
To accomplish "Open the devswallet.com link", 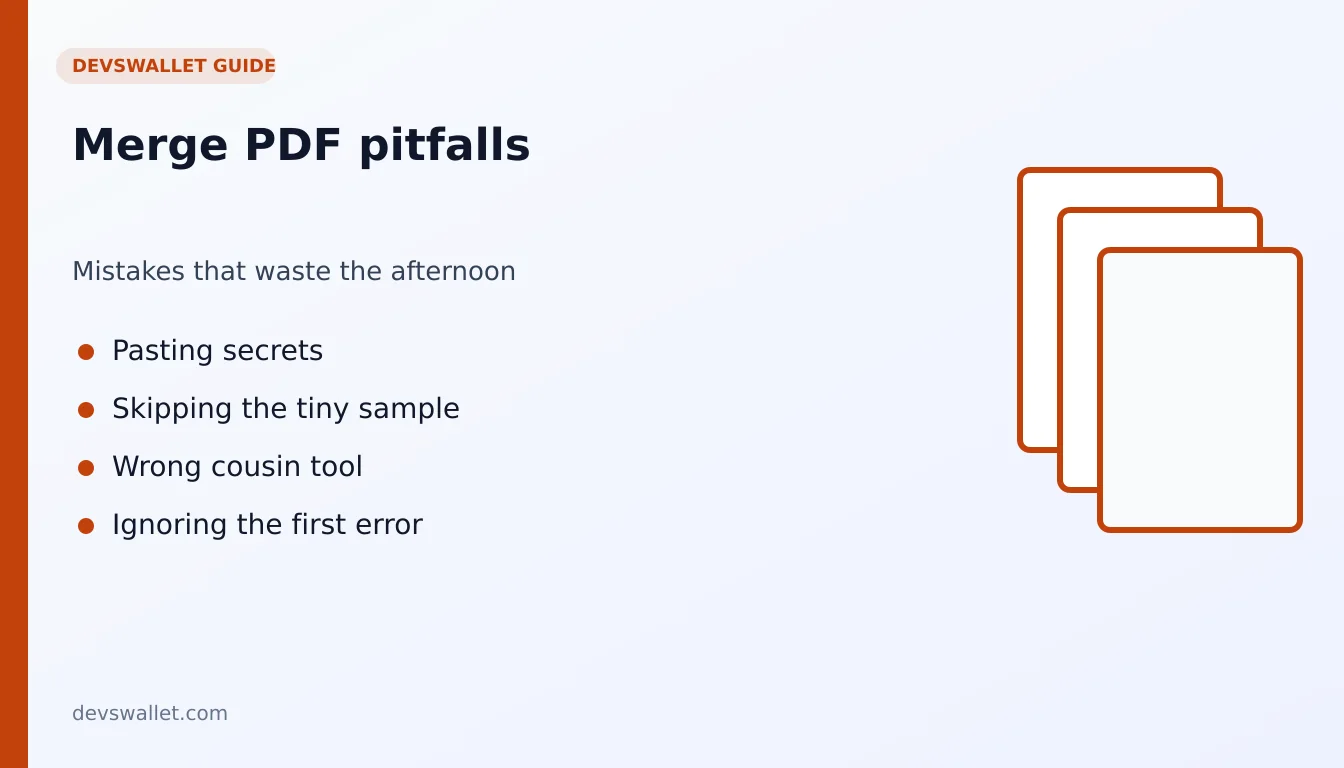I will [x=150, y=713].
